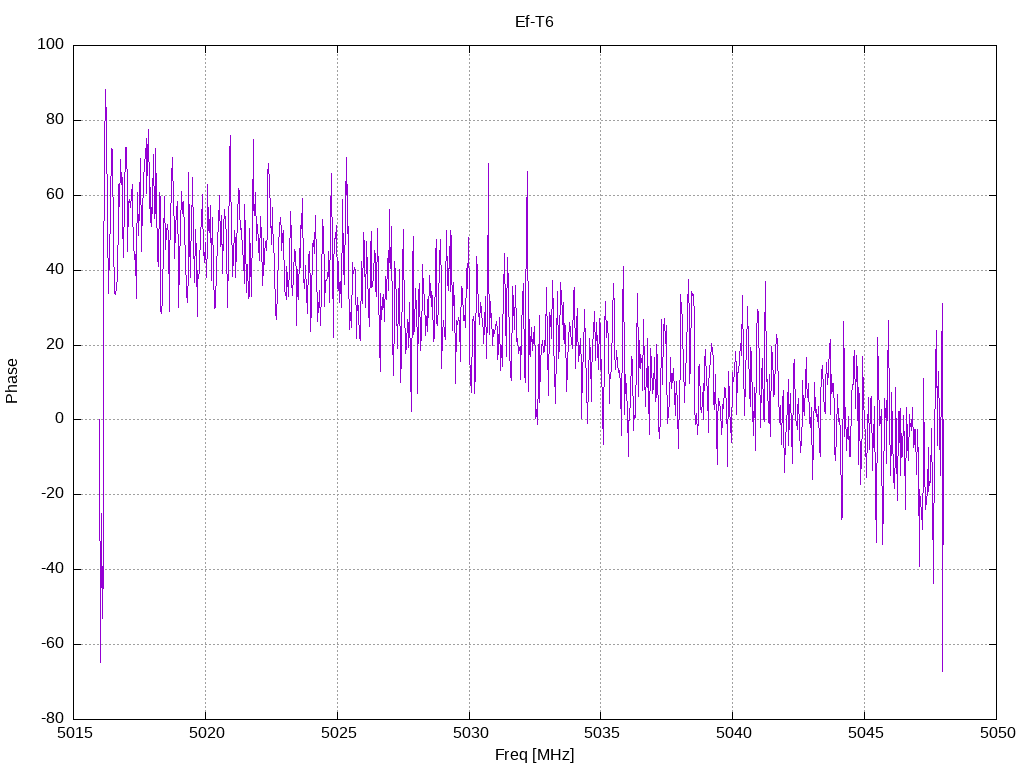The image size is (1024, 768).
Task: Click the y-axis tick label "-80"
Action: tap(52, 718)
